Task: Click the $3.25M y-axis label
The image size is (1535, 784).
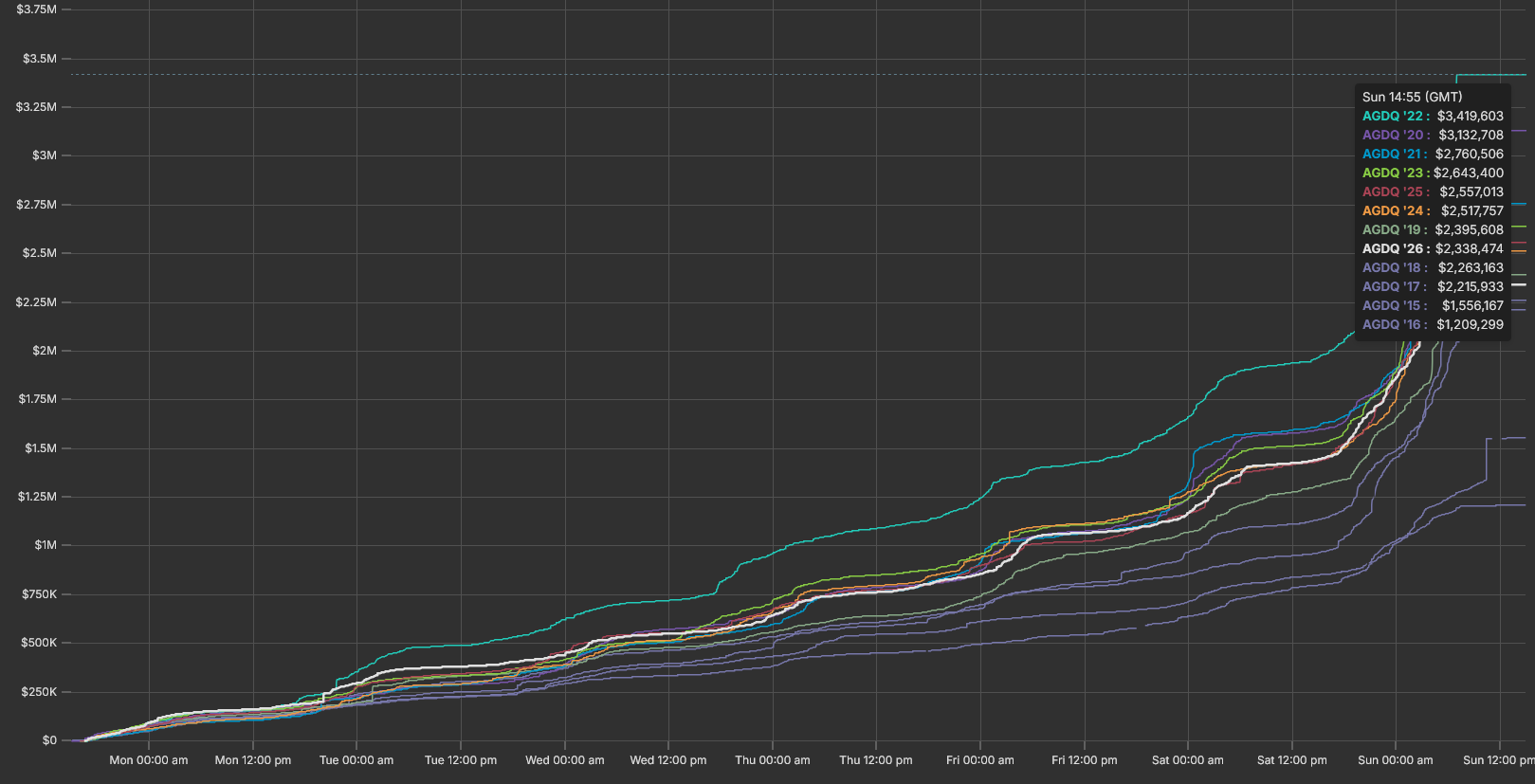Action: coord(36,107)
